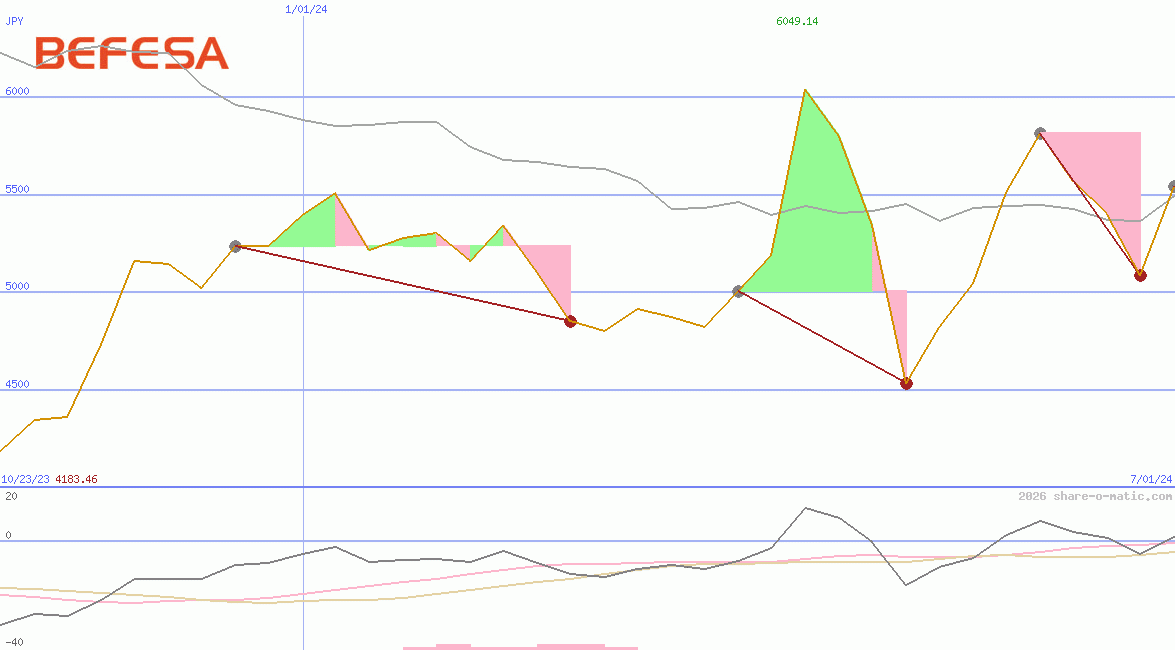This screenshot has height=650, width=1175.
Task: Select the 5500 price axis label
Action: point(17,189)
